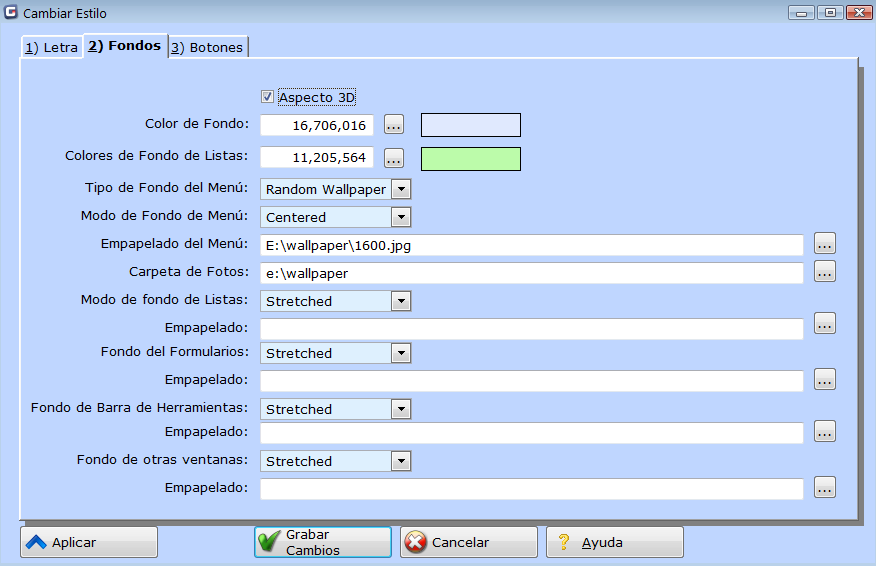The height and width of the screenshot is (566, 876).
Task: Click the green list background color swatch
Action: pos(471,158)
